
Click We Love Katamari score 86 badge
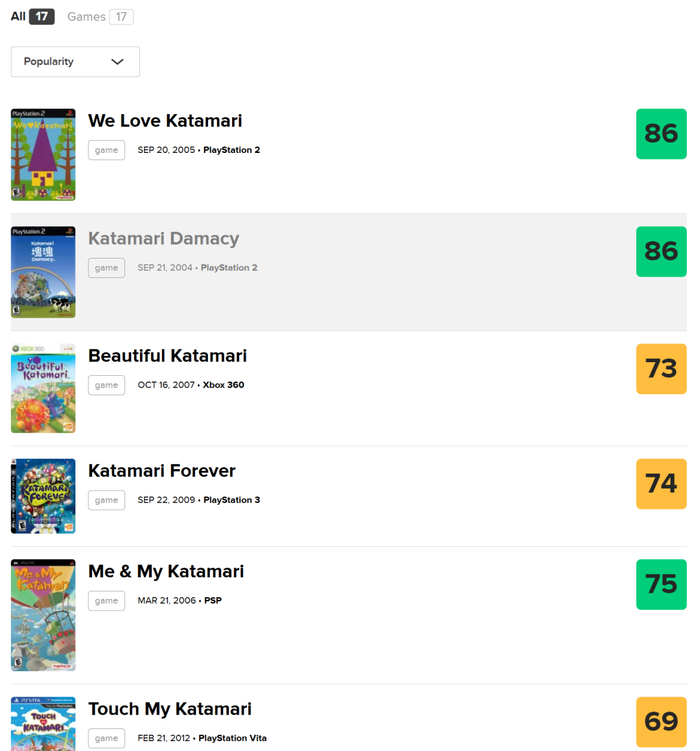coord(661,134)
